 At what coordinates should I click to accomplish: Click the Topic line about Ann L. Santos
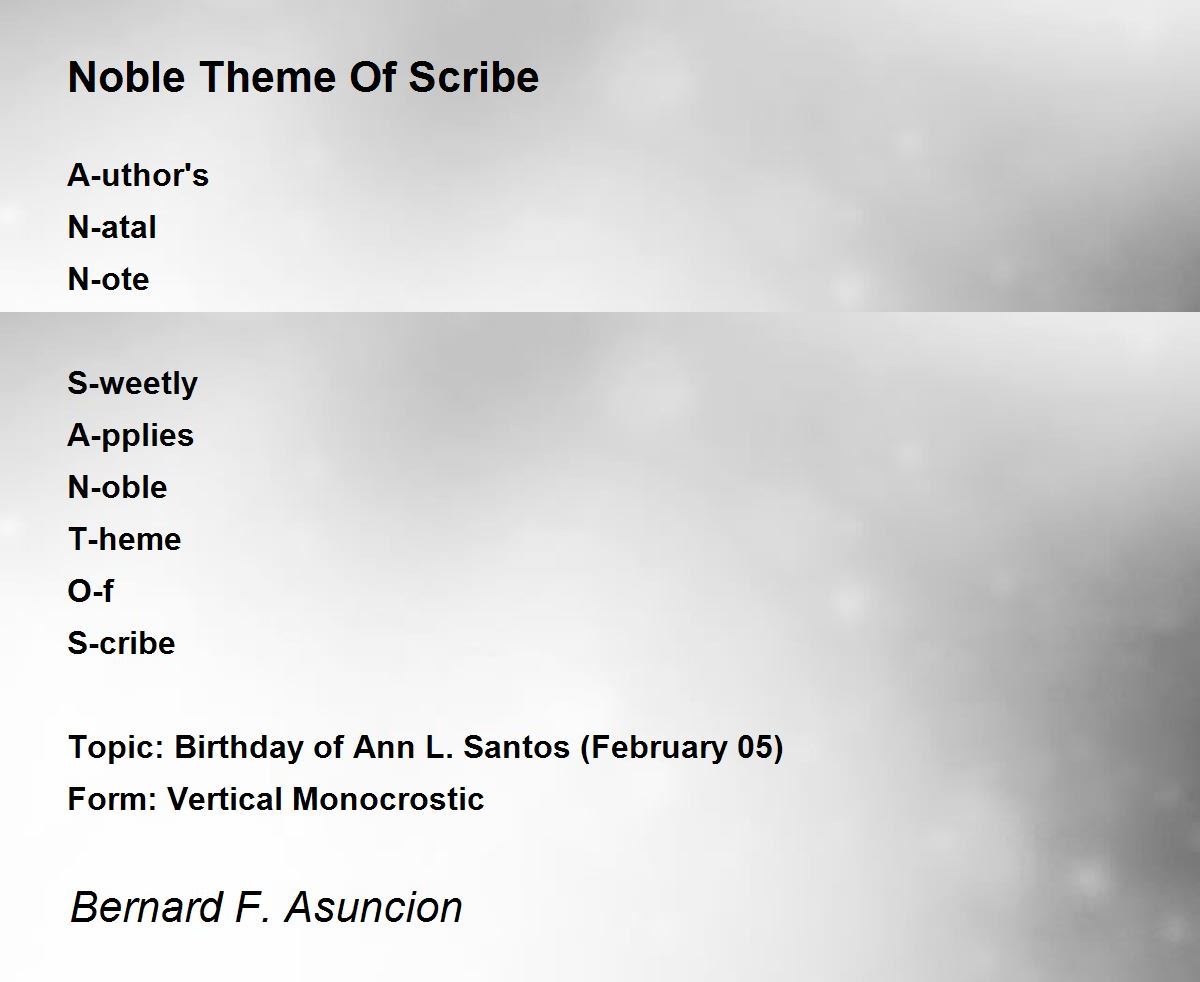pos(425,747)
